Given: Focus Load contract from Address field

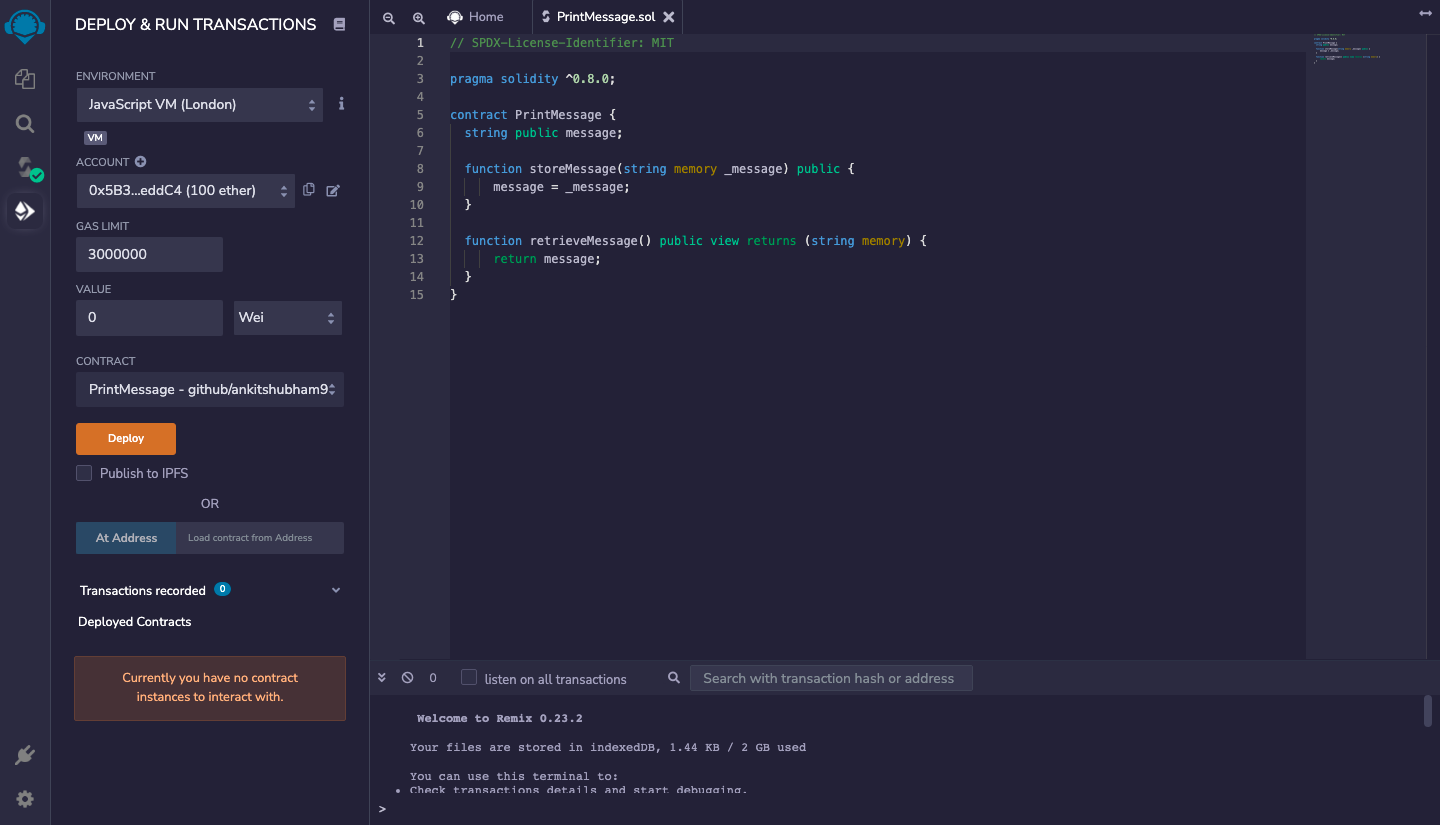Looking at the screenshot, I should point(260,537).
